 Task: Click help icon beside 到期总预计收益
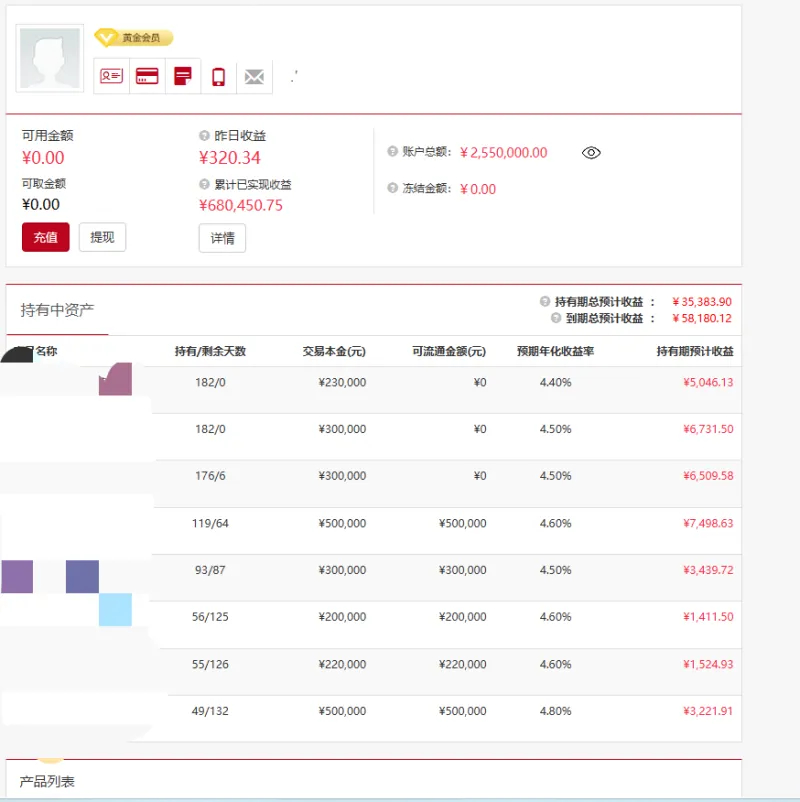point(556,318)
